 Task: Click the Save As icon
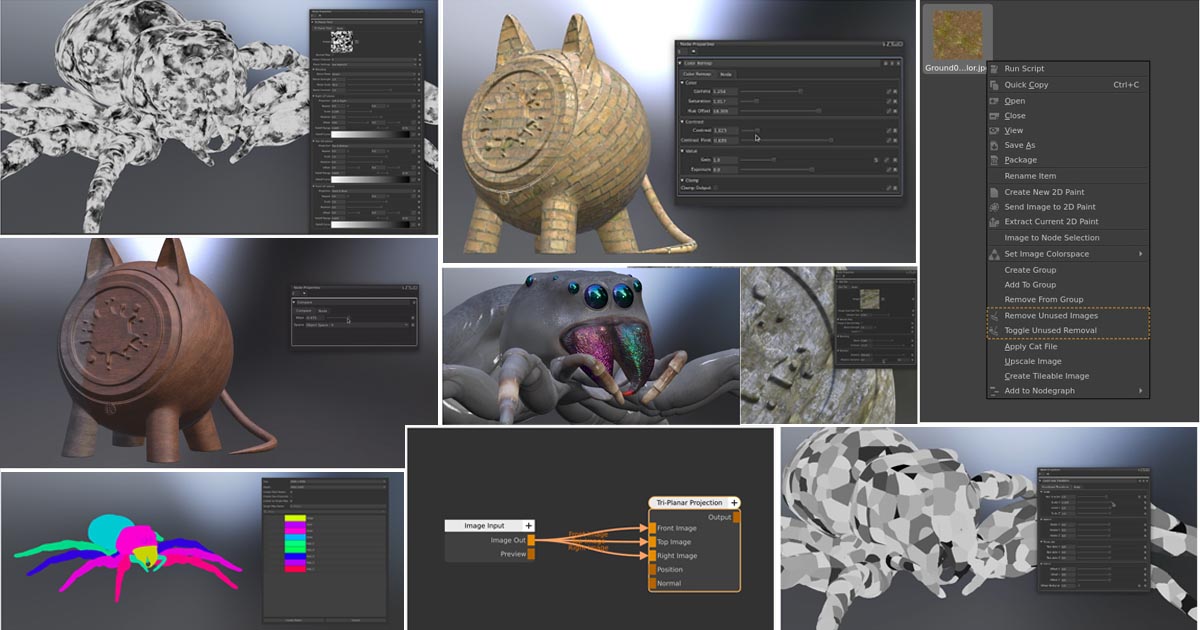(994, 146)
